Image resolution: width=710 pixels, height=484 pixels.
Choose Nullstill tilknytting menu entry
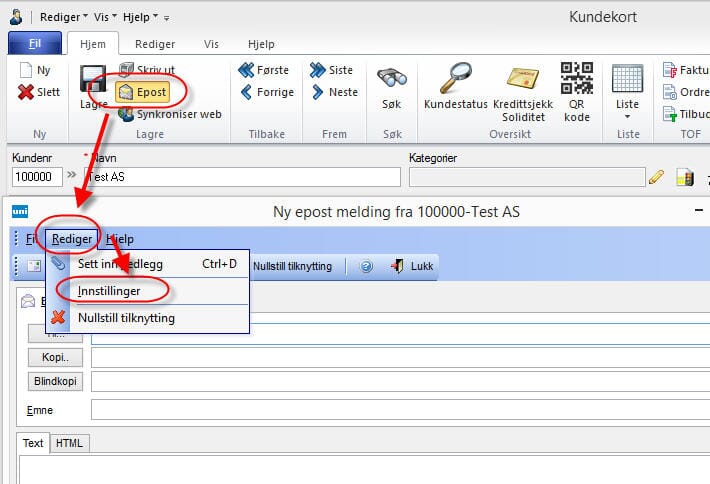pos(126,318)
